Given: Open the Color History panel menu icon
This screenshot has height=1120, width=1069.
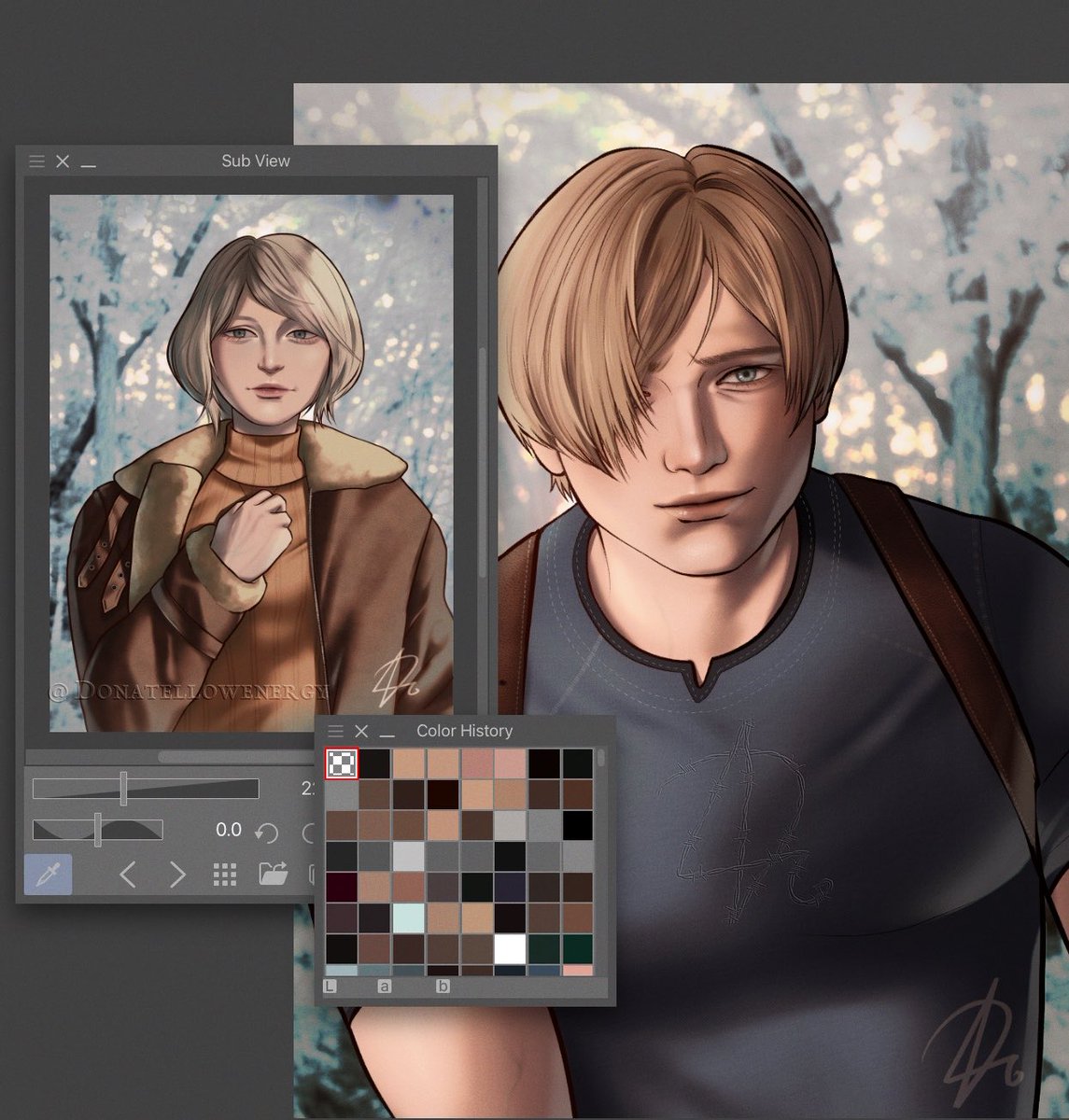Looking at the screenshot, I should pyautogui.click(x=335, y=731).
